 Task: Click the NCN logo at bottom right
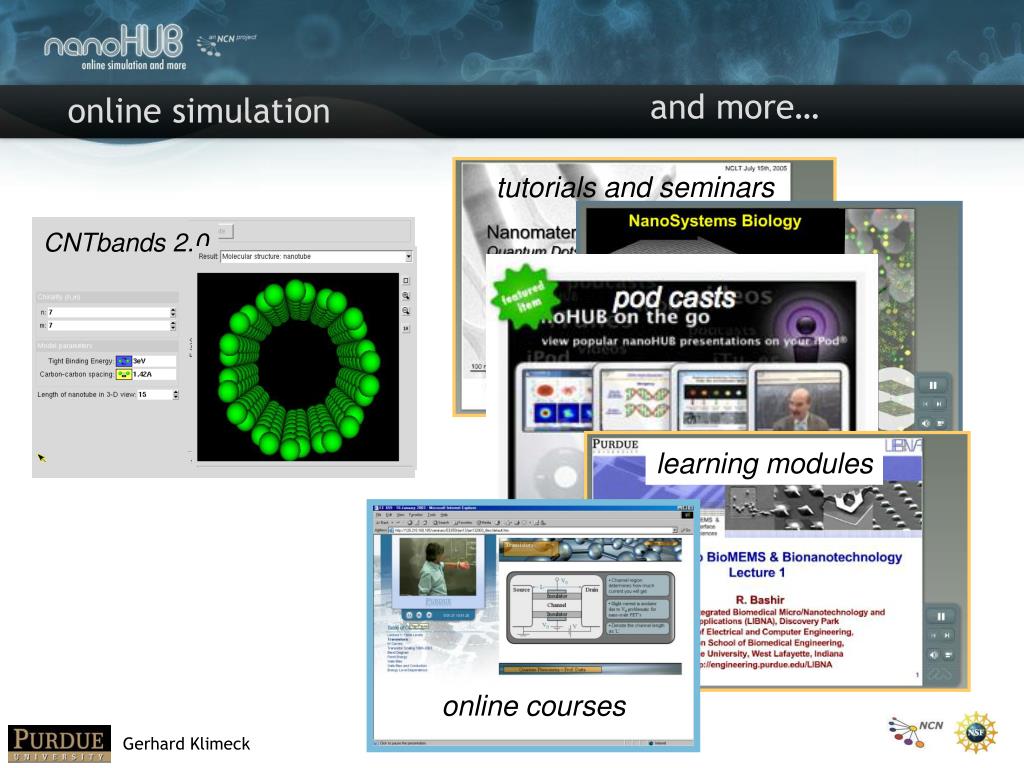(916, 732)
